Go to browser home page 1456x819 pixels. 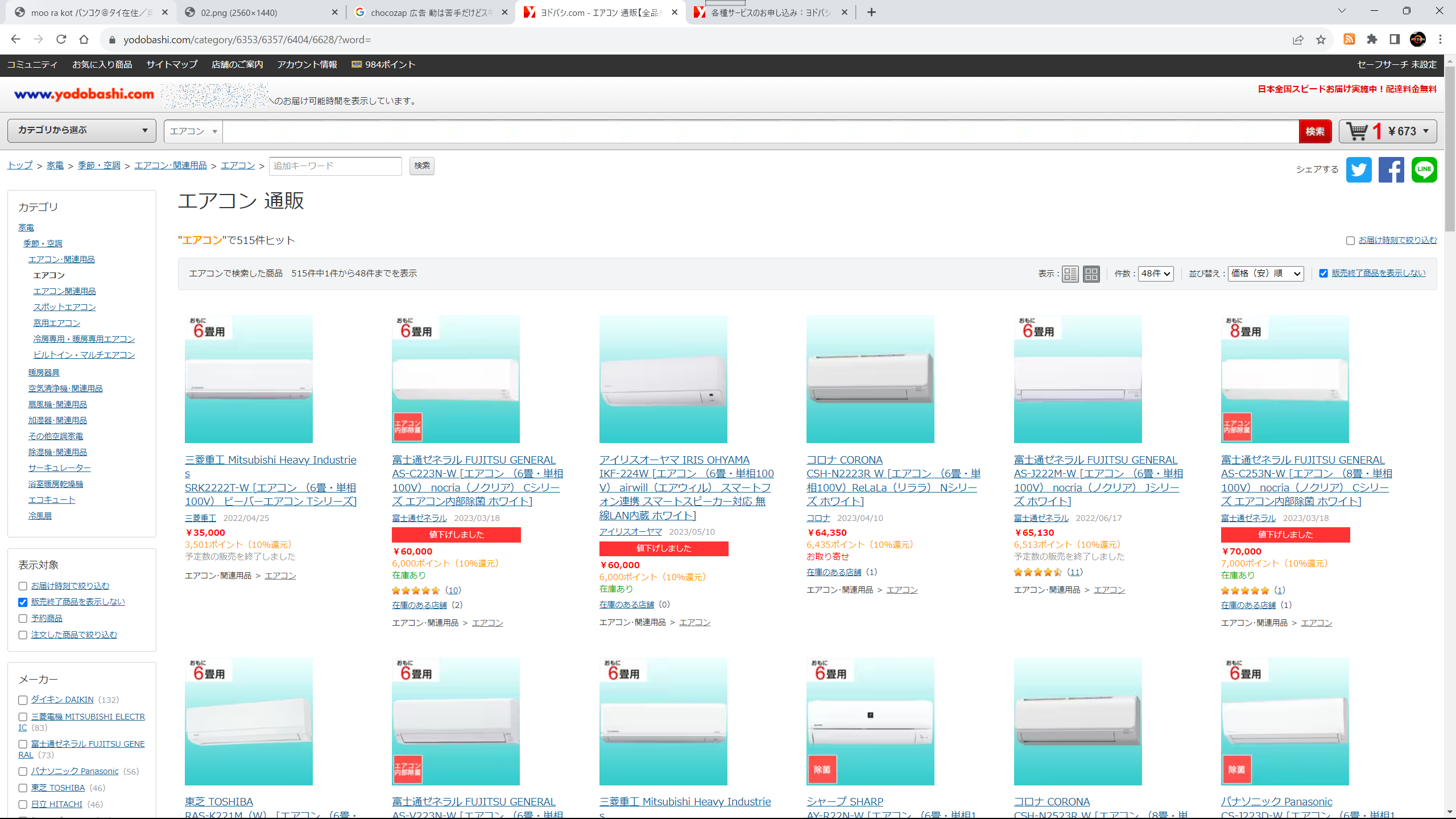tap(84, 39)
